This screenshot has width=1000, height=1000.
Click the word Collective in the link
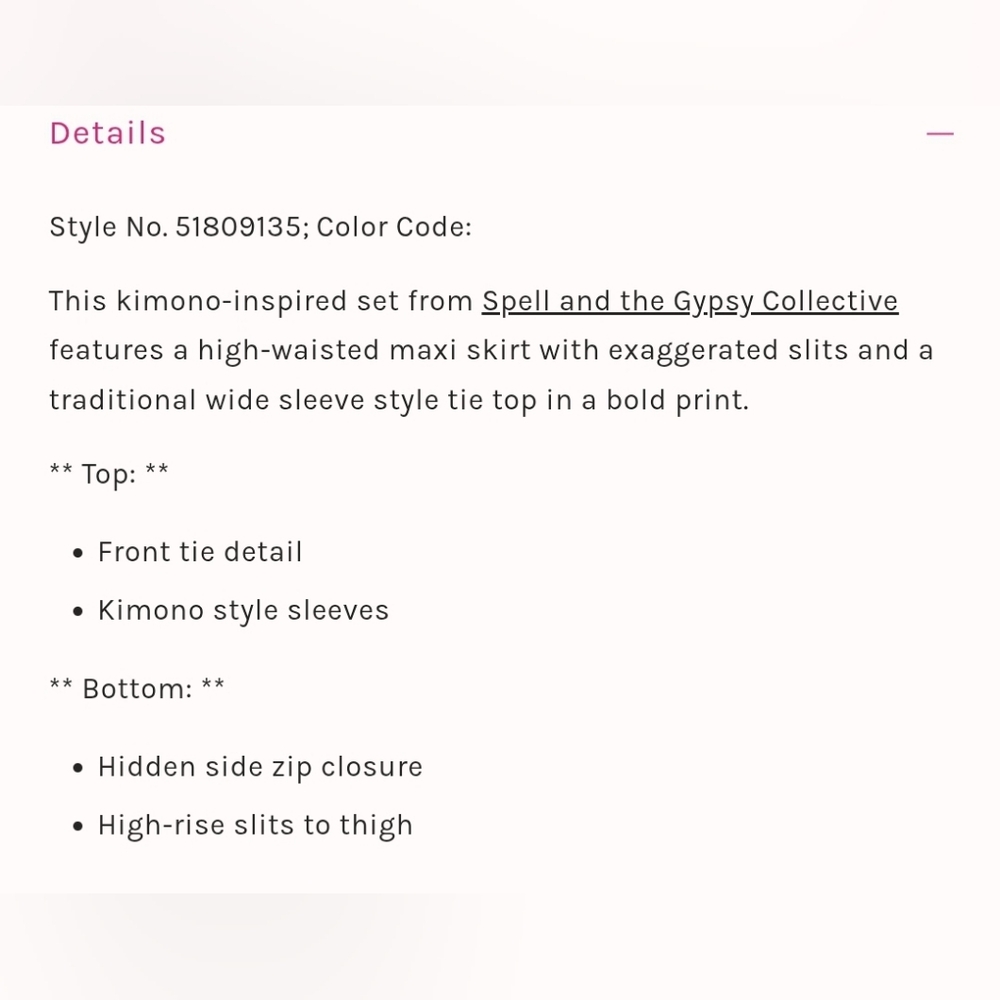830,301
